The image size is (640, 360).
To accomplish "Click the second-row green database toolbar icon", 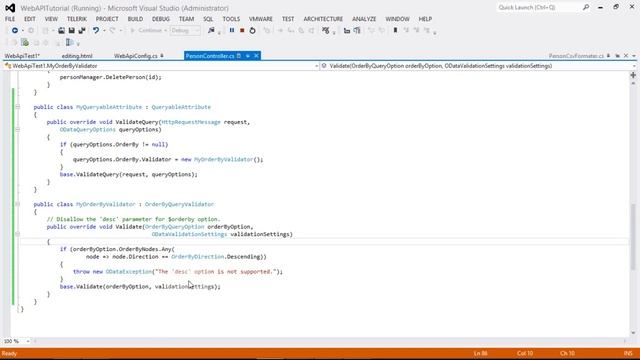I will pos(25,42).
